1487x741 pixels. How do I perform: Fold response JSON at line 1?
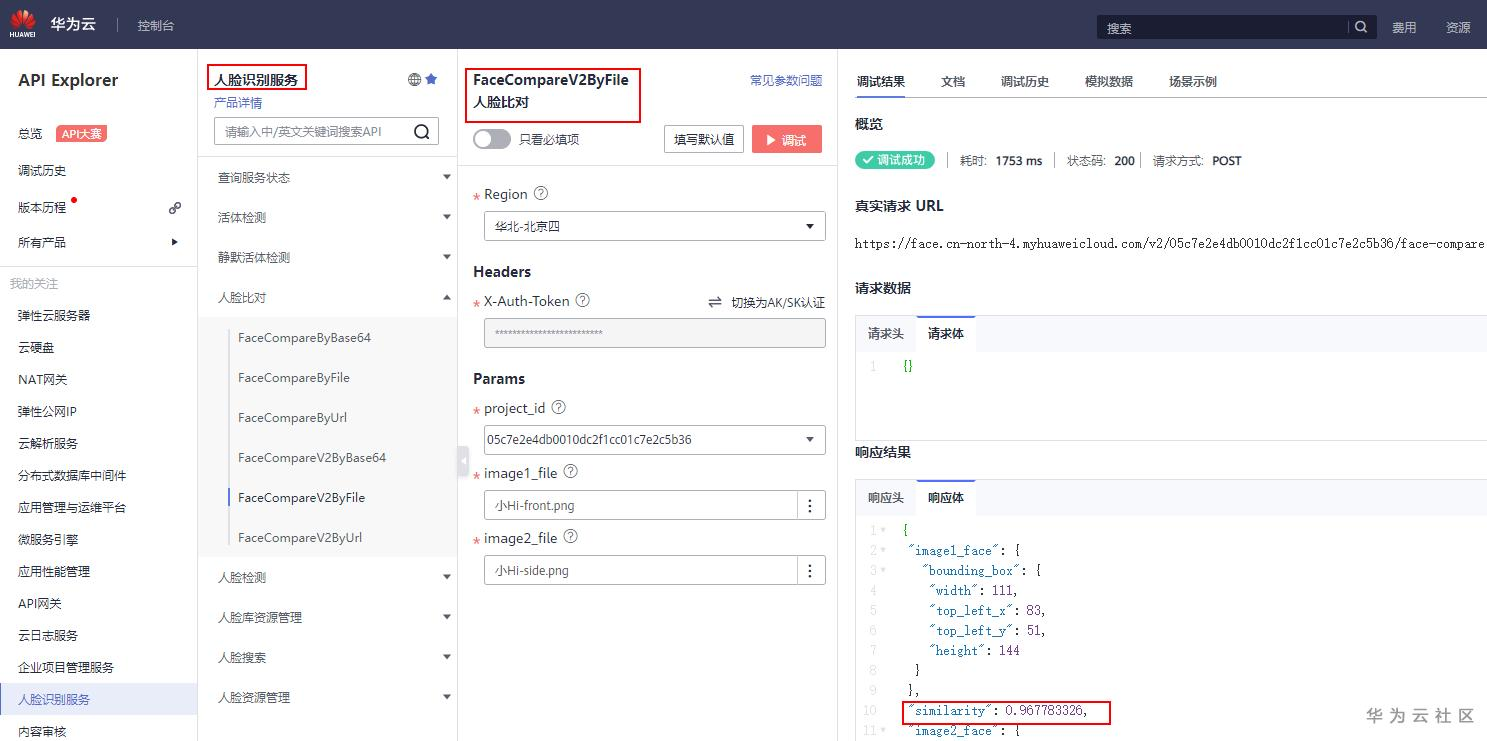click(x=883, y=530)
